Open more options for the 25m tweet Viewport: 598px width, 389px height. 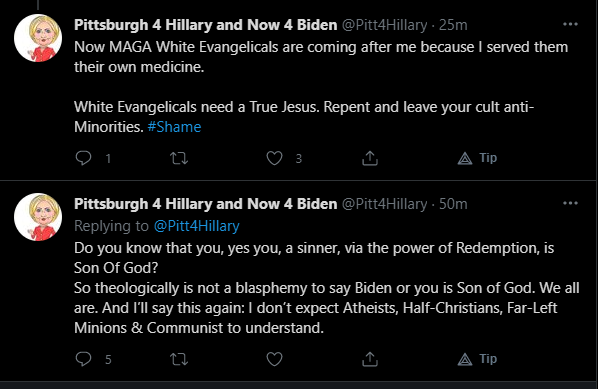click(570, 24)
